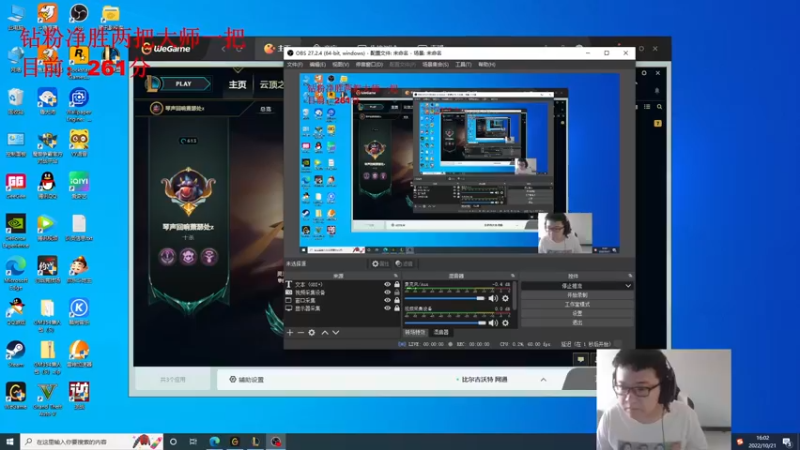
Task: Open OBS Docks menu (停靠窗口)
Action: pyautogui.click(x=369, y=65)
